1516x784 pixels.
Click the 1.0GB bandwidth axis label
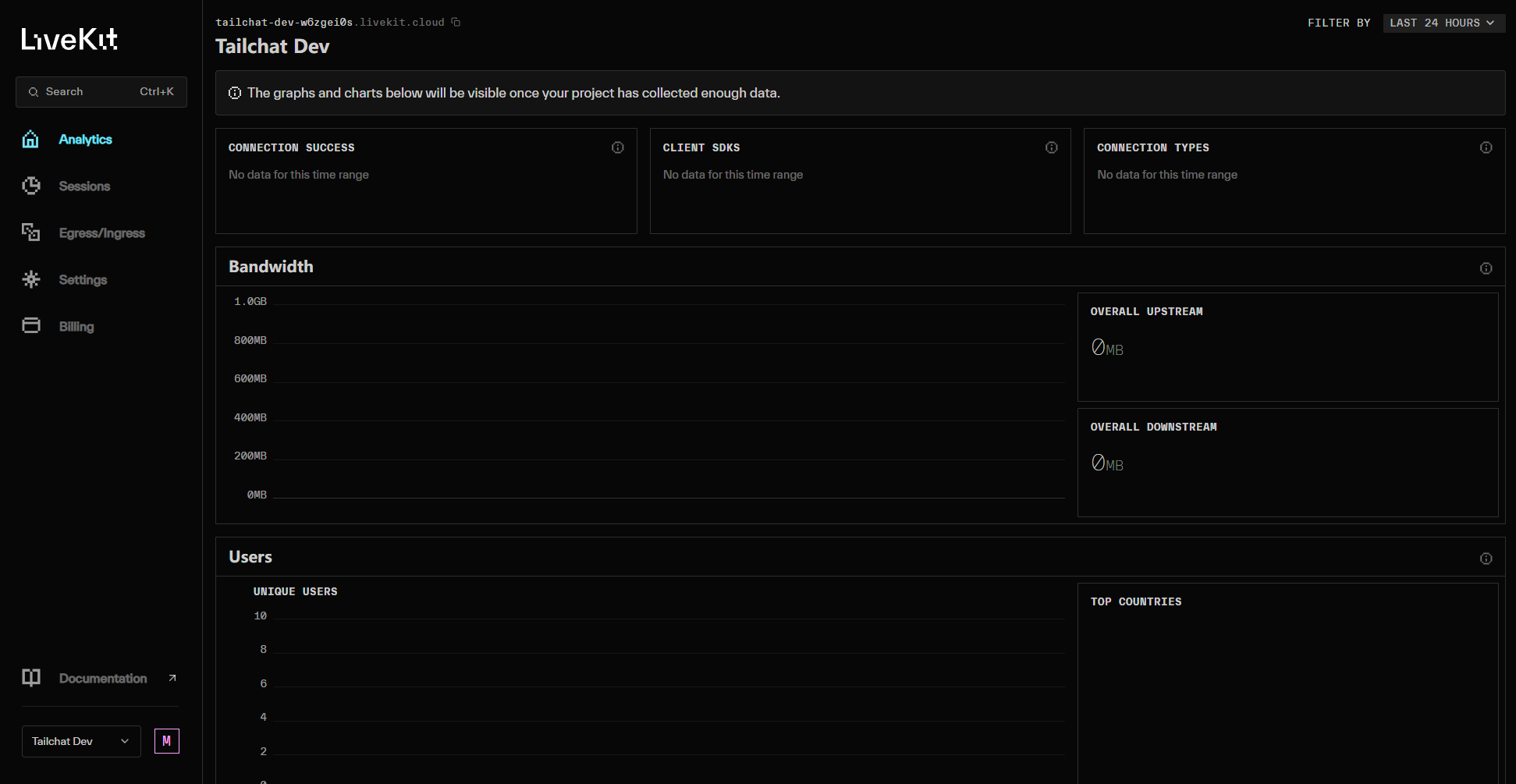[250, 301]
